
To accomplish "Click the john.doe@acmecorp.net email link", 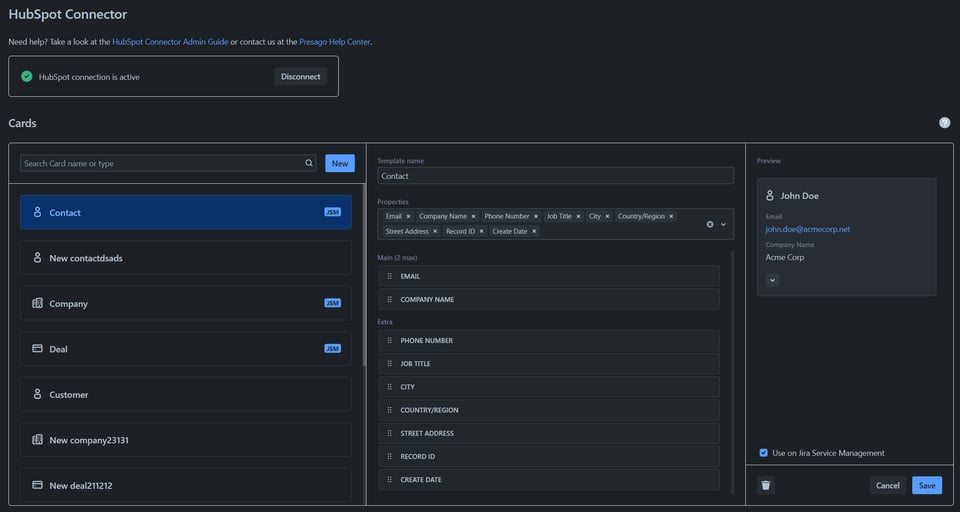I will (808, 229).
